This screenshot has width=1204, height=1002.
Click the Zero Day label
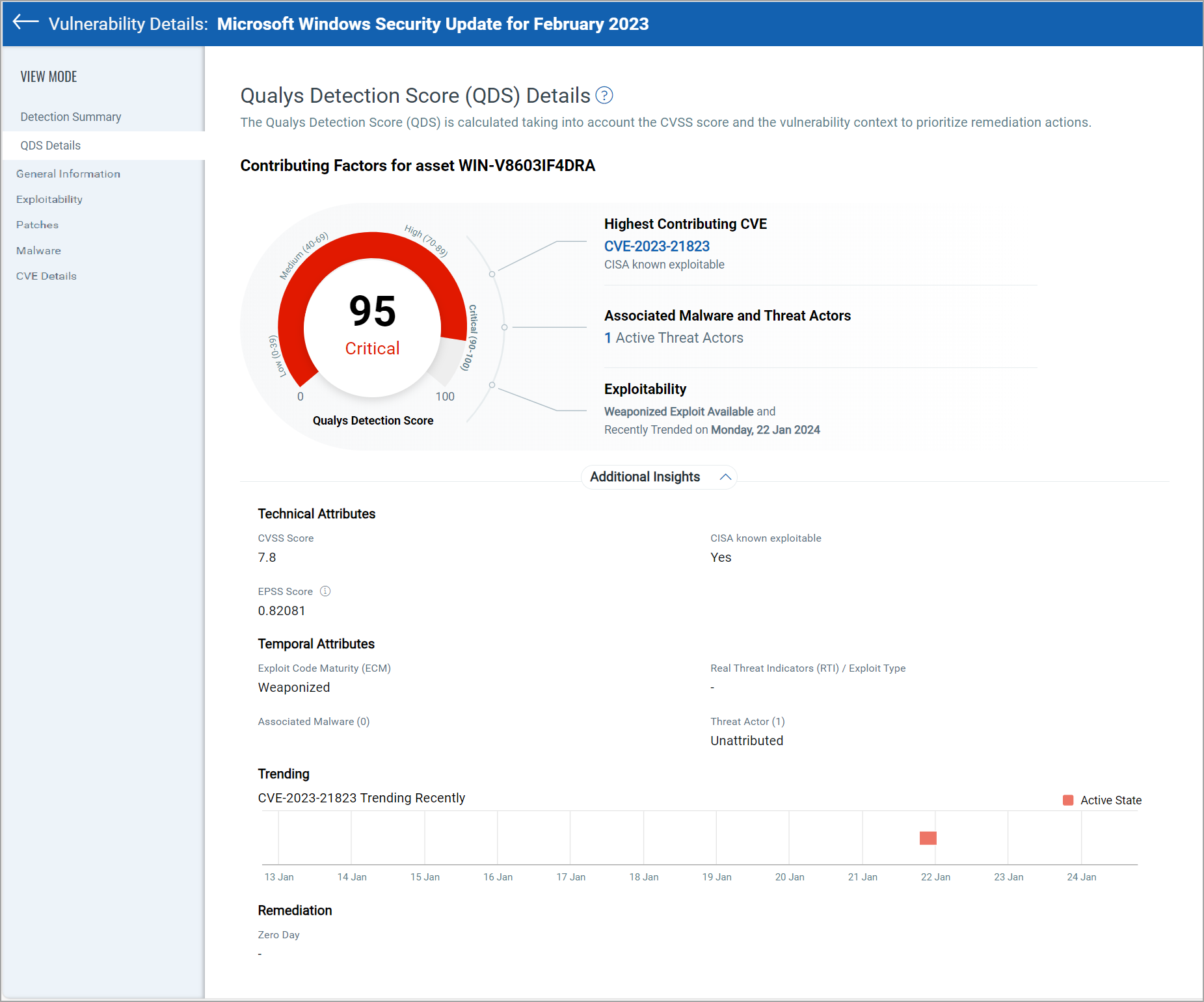point(278,934)
